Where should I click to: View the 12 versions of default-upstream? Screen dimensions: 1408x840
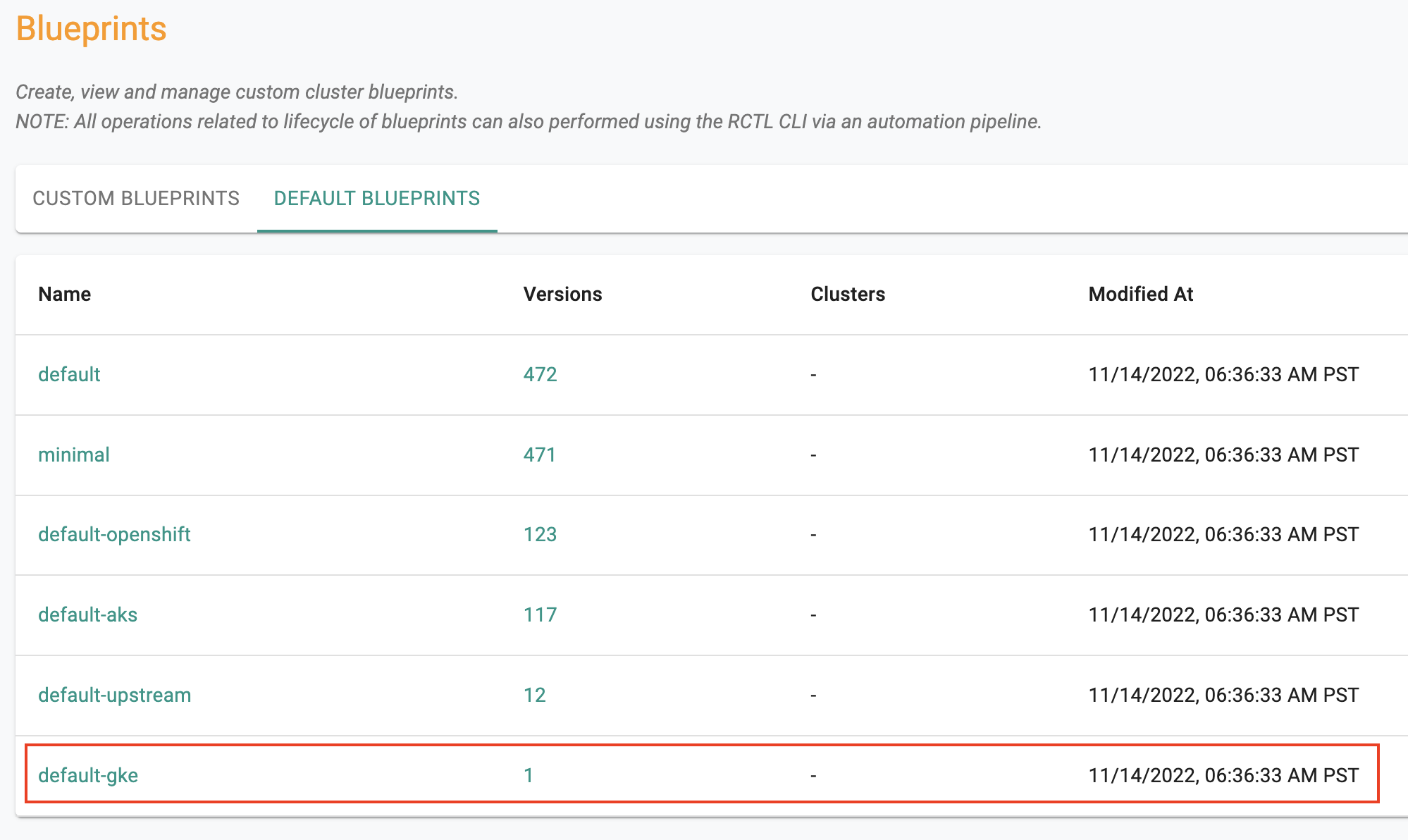[535, 695]
